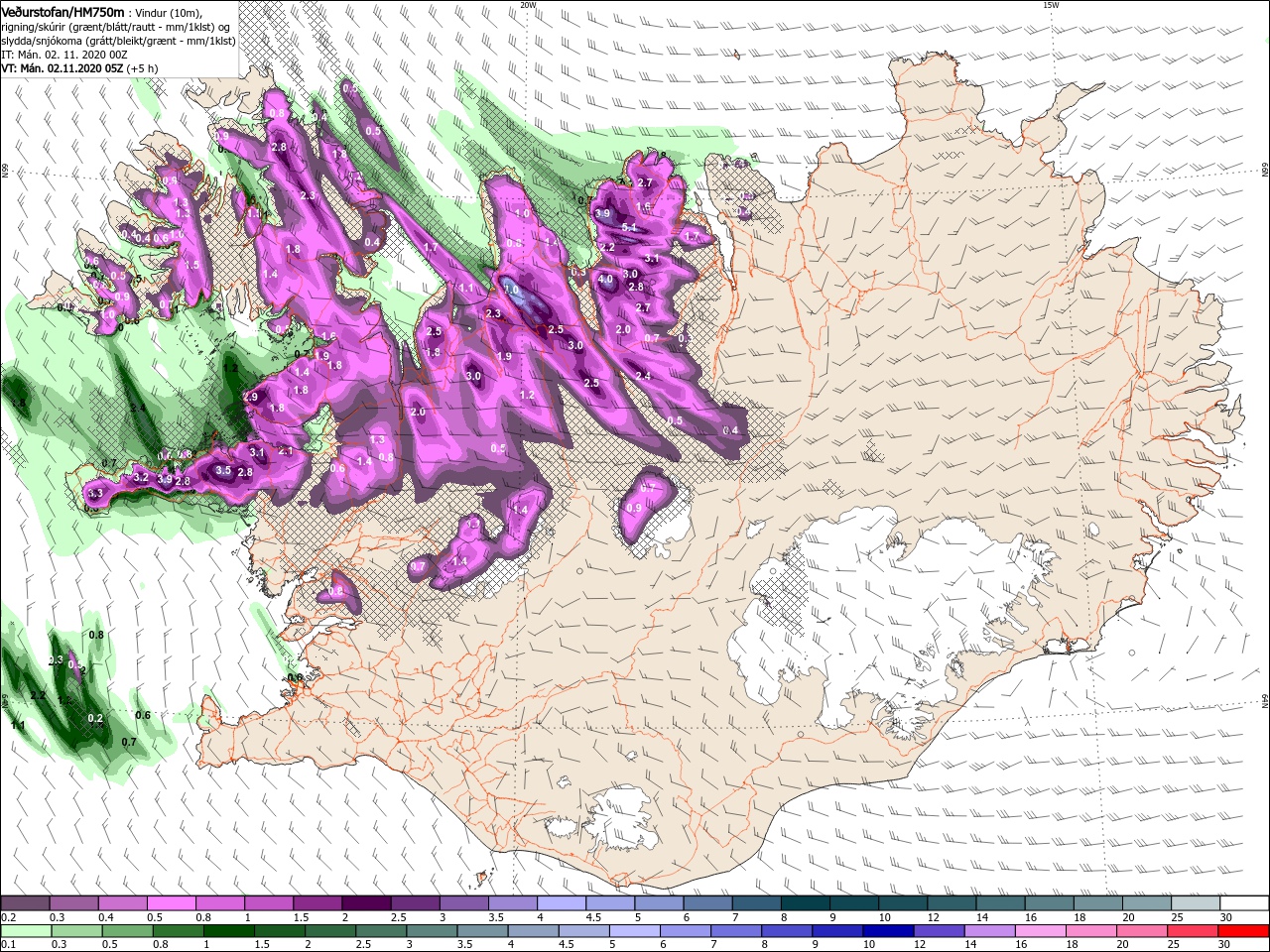This screenshot has height=952, width=1270.
Task: Click the darkest green rain swatch at 1
Action: click(x=228, y=930)
